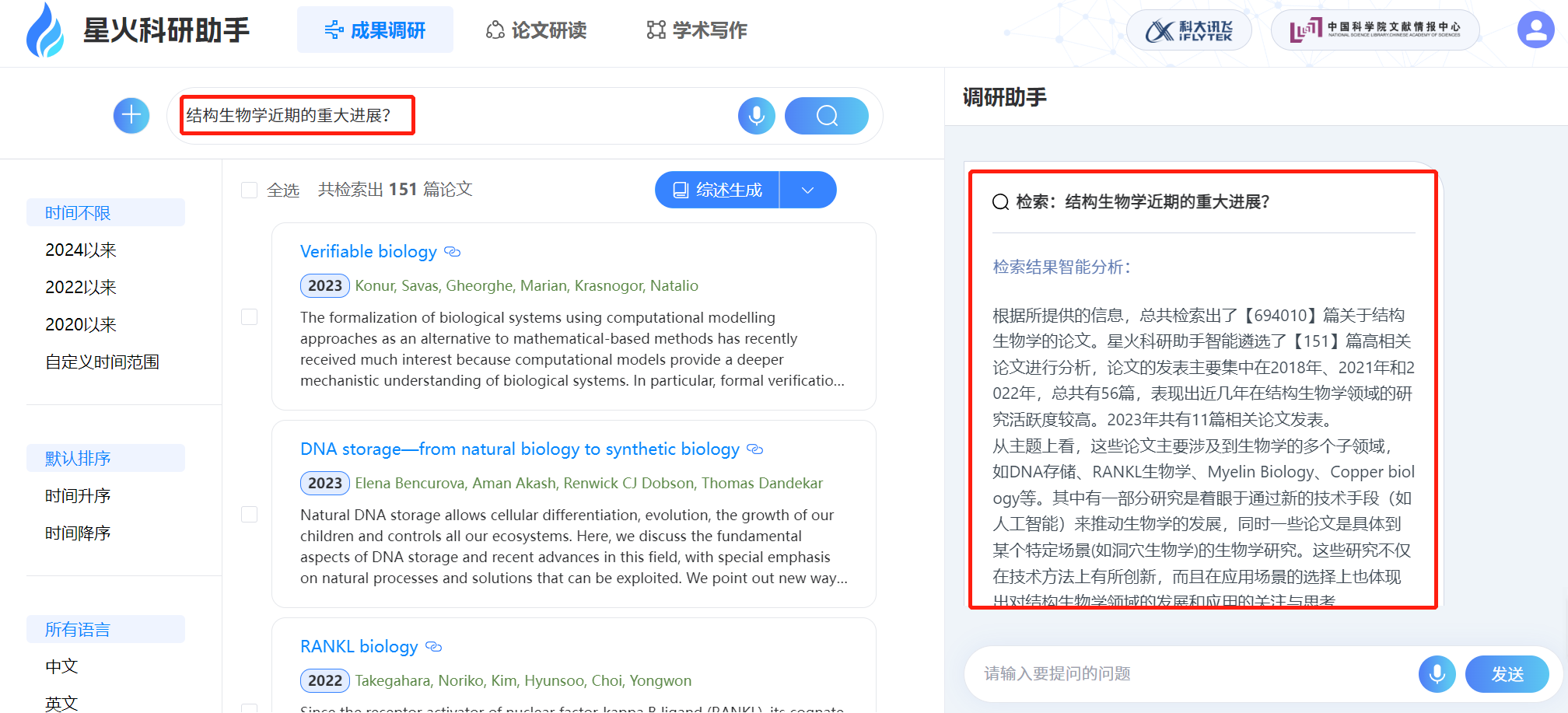
Task: Click the link icon beside RANKL biology
Action: click(434, 647)
